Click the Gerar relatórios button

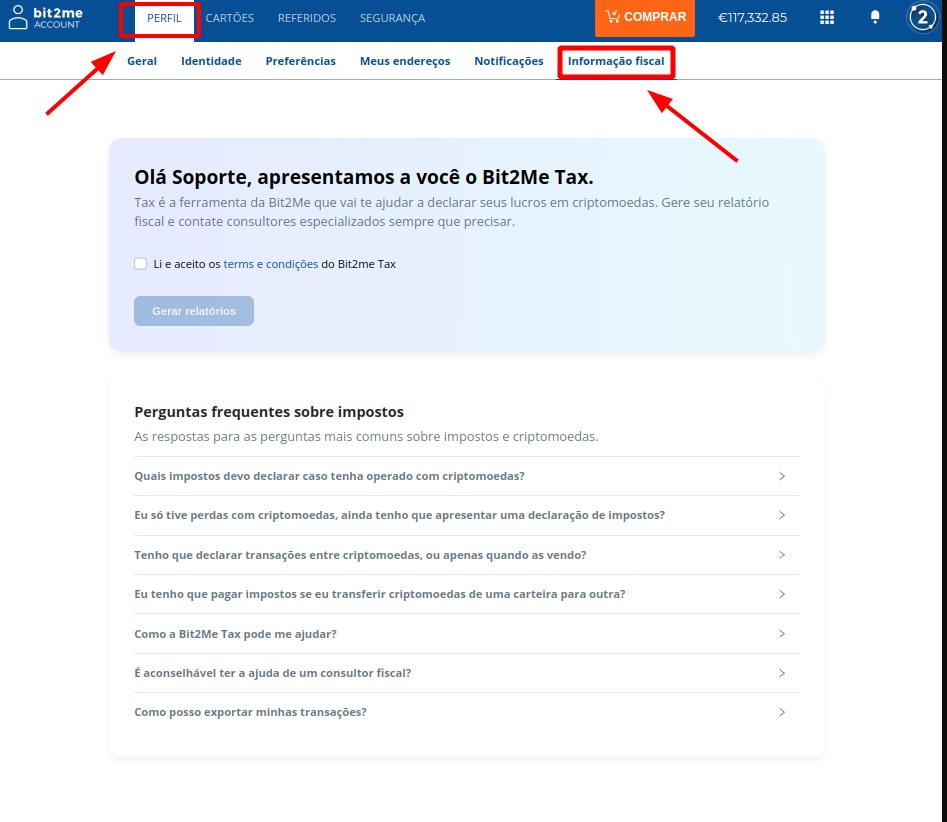[x=194, y=311]
